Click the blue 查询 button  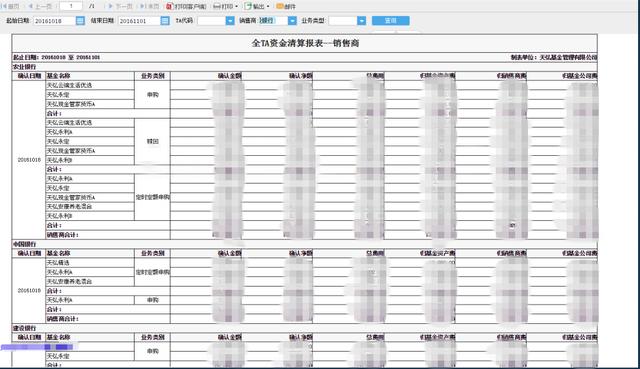[x=391, y=20]
